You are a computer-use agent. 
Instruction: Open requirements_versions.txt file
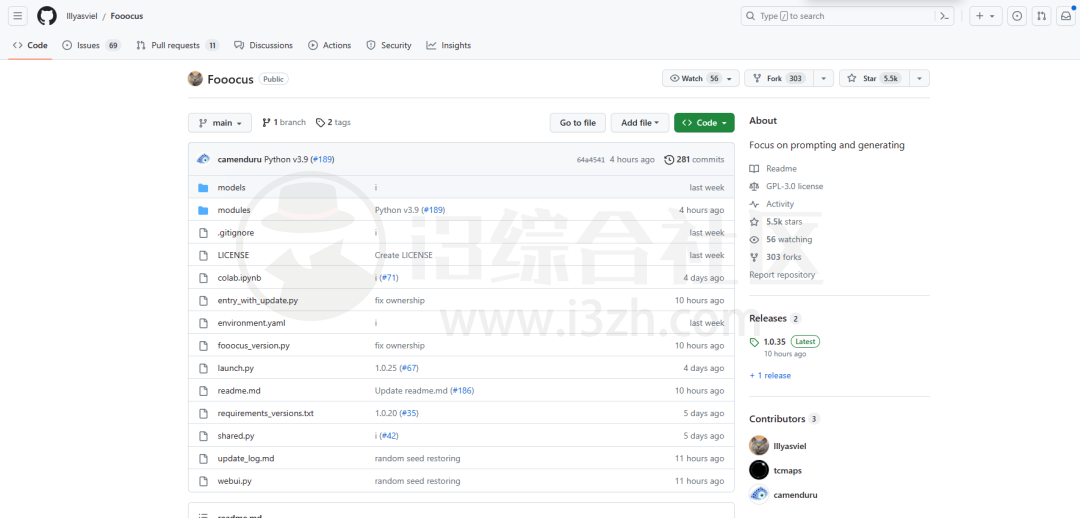coord(266,413)
